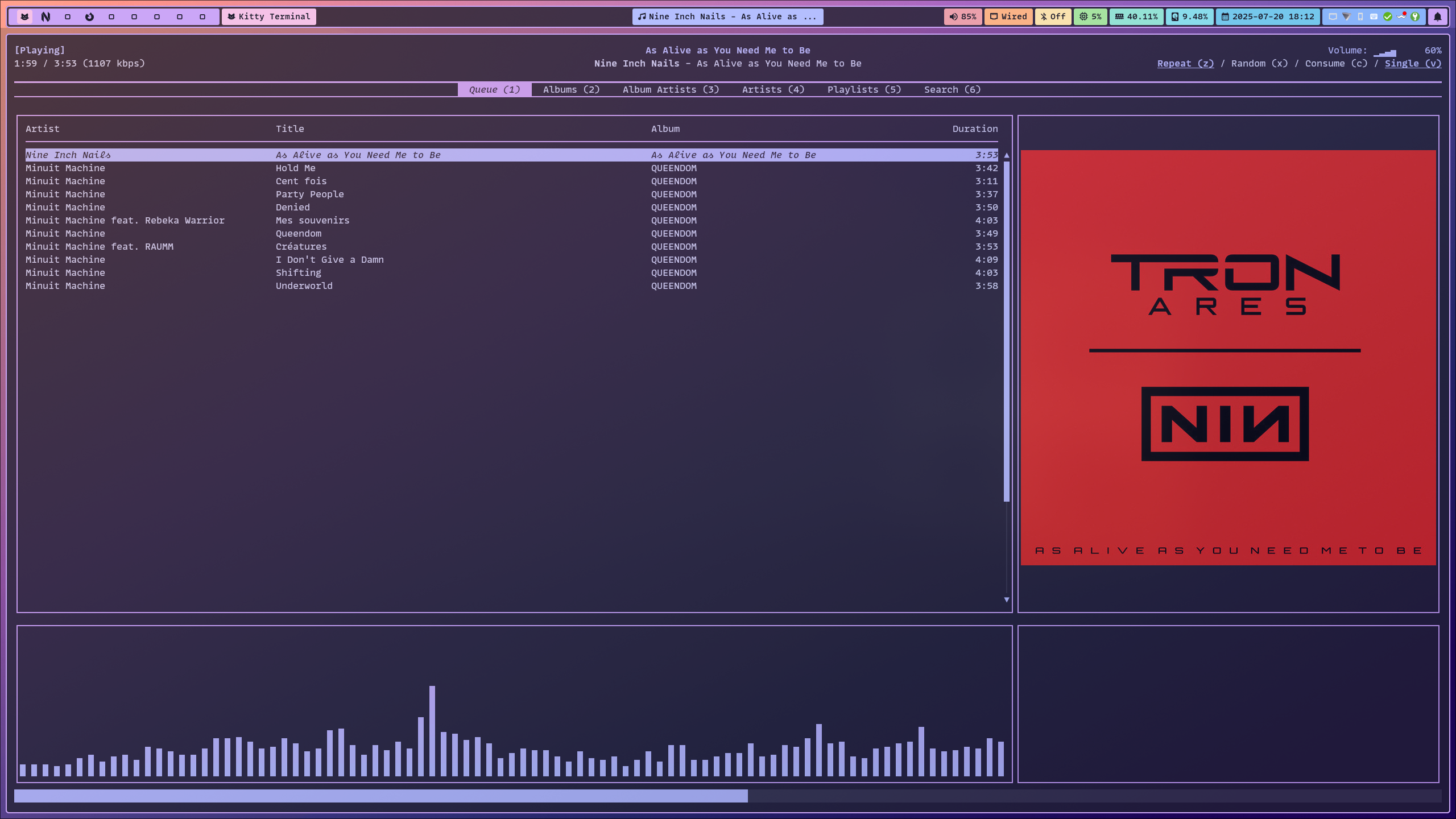Enable Random (x) playback mode

pyautogui.click(x=1259, y=64)
